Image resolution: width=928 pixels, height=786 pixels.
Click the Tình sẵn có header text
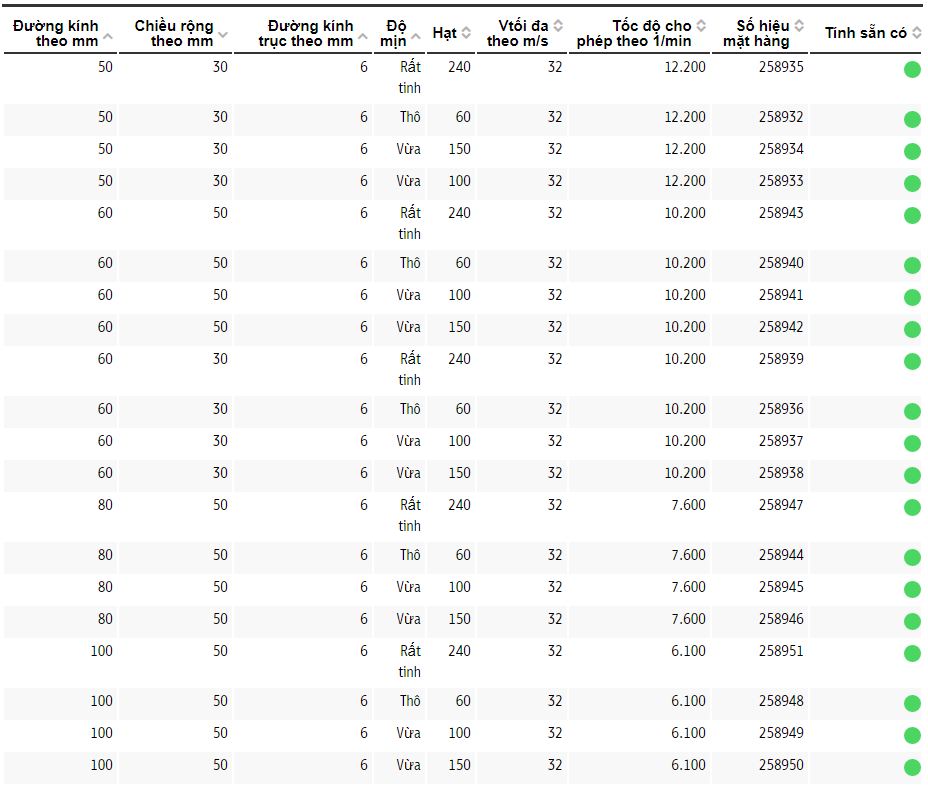pyautogui.click(x=865, y=33)
